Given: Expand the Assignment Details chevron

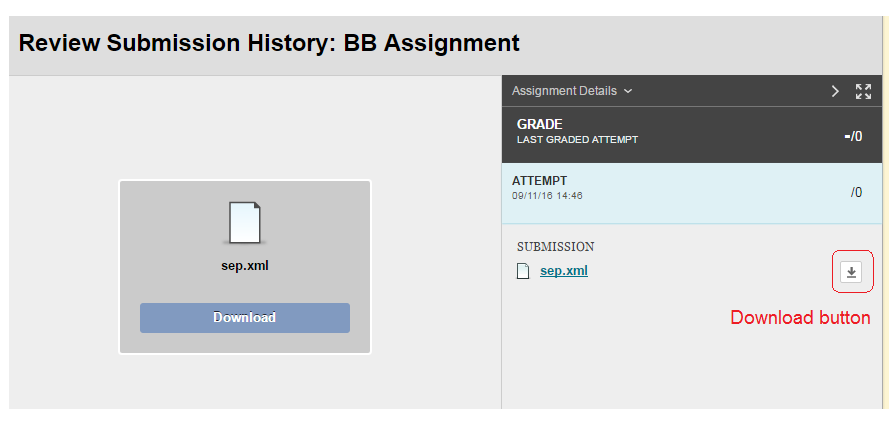Looking at the screenshot, I should point(628,91).
